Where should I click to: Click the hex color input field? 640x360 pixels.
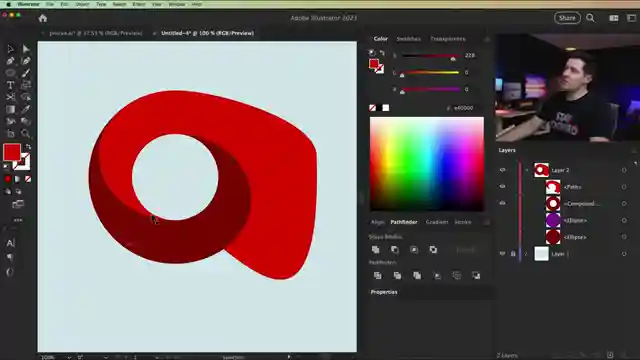point(463,108)
